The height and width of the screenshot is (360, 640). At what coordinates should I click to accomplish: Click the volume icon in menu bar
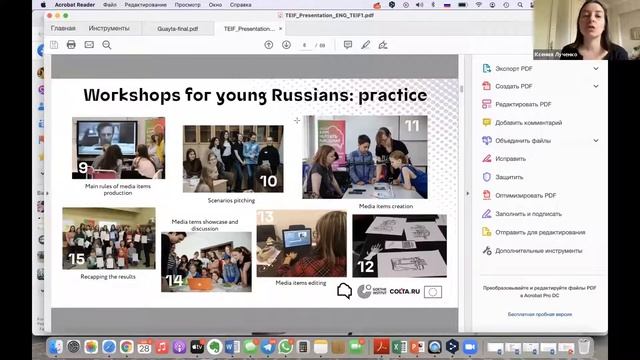point(419,5)
